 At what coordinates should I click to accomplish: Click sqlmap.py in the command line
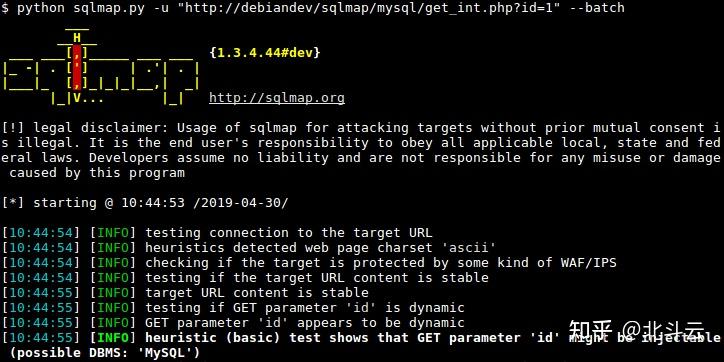pyautogui.click(x=109, y=8)
